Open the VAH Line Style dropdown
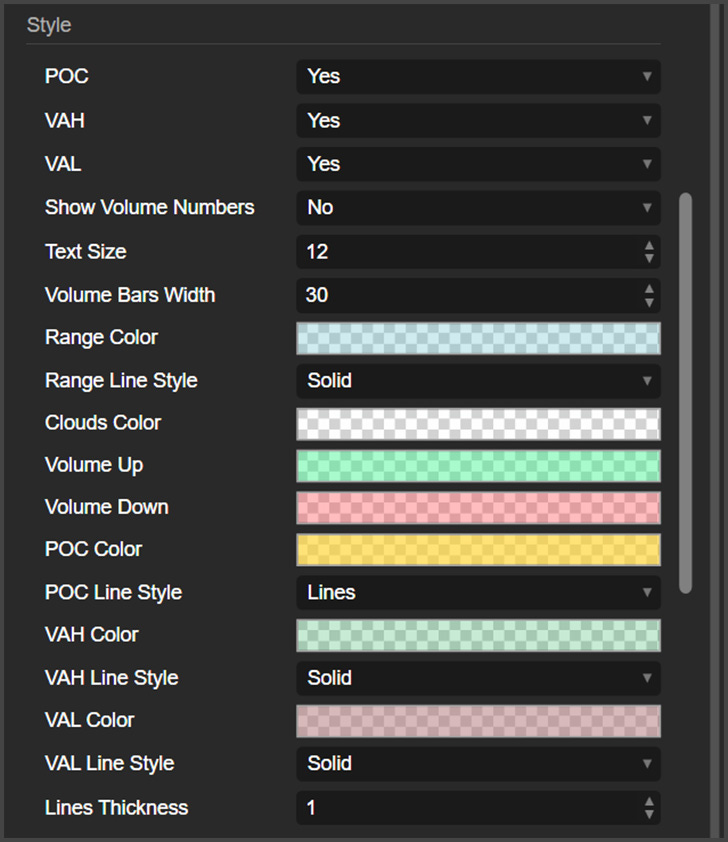 (x=478, y=678)
